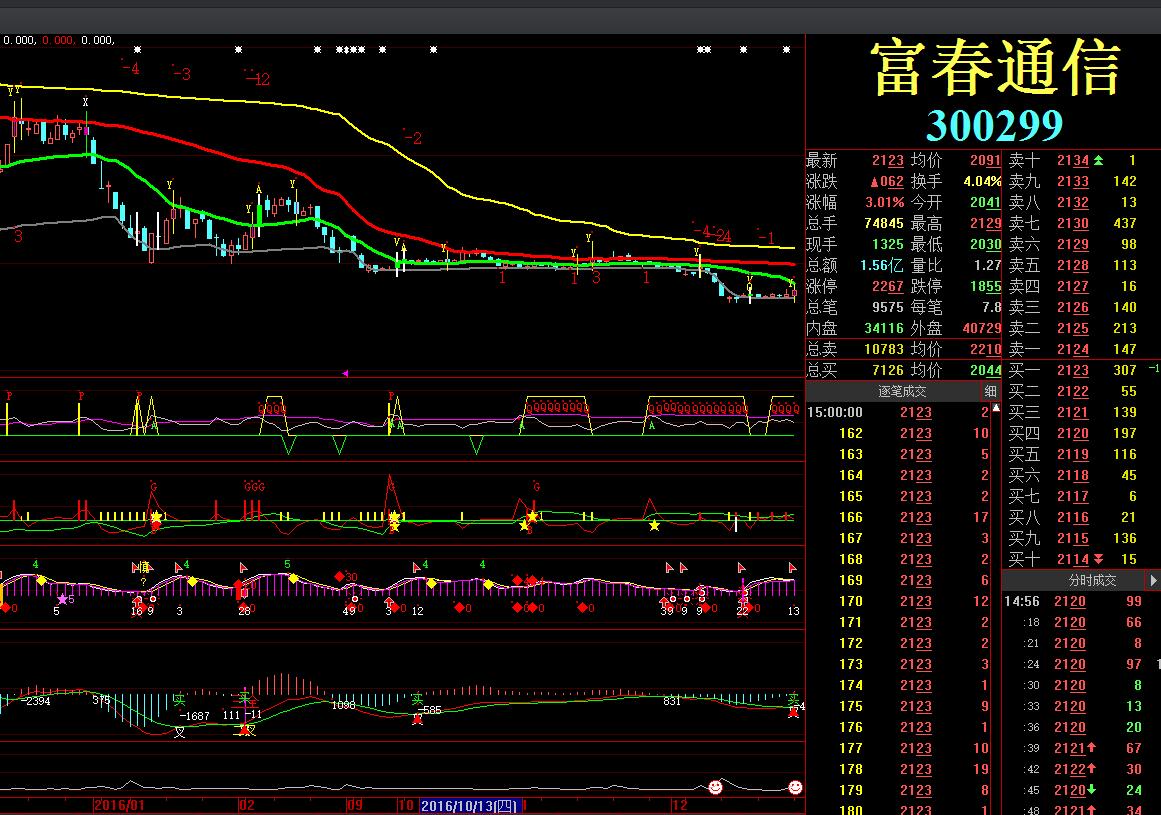The height and width of the screenshot is (815, 1161).
Task: Click the highlighted date 2016/10/13(四) on the time axis
Action: point(469,805)
